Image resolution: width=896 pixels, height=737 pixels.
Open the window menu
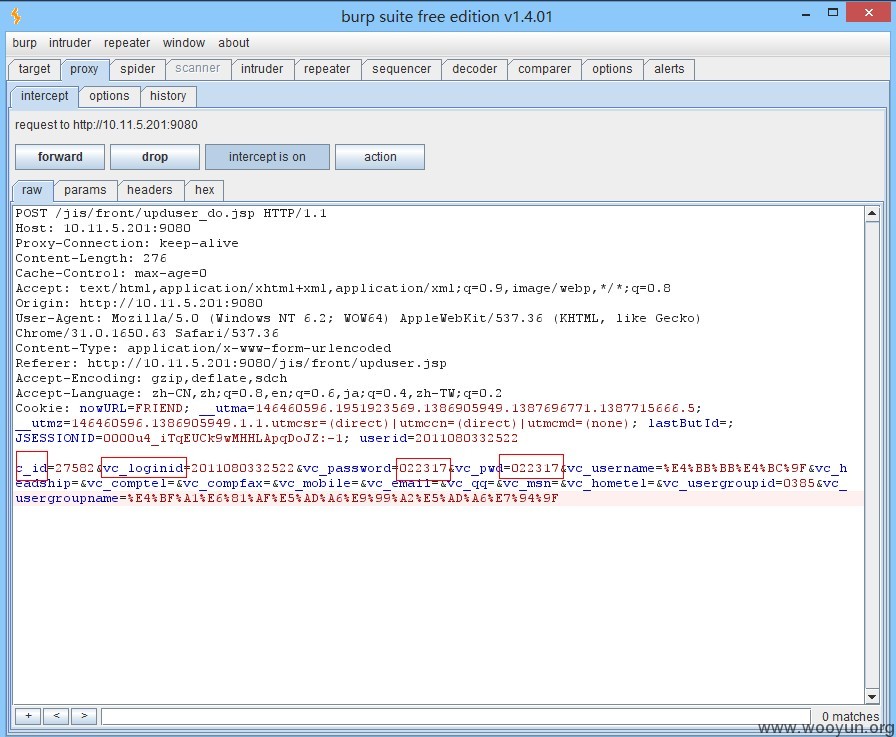(183, 43)
